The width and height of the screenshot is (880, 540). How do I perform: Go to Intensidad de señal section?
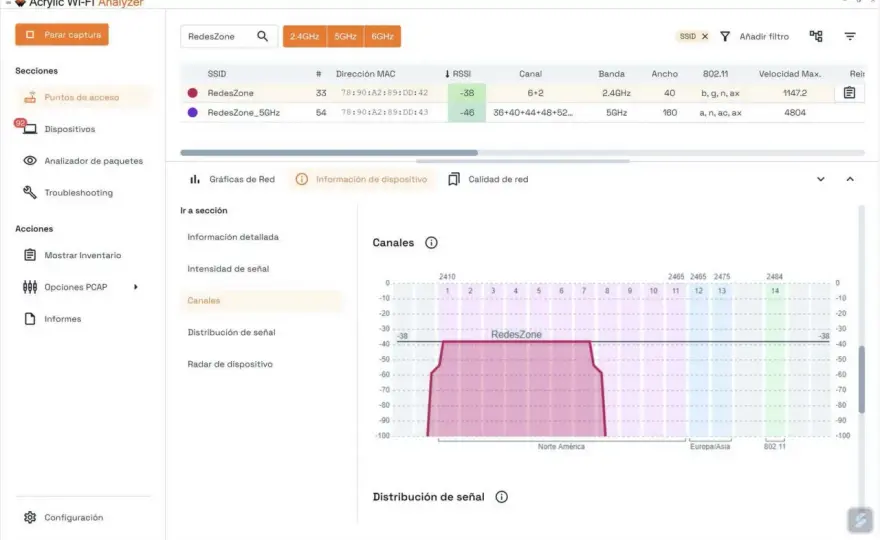[228, 269]
